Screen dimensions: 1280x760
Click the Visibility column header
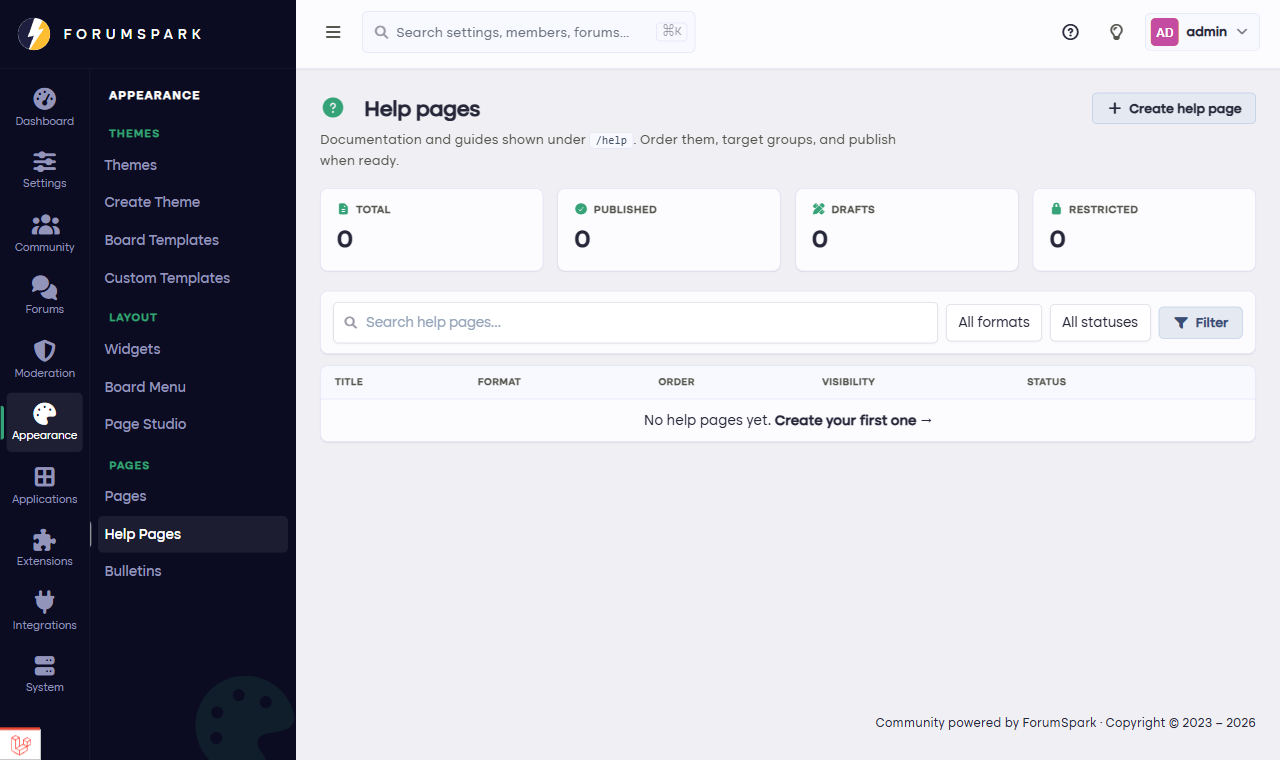[x=848, y=382]
